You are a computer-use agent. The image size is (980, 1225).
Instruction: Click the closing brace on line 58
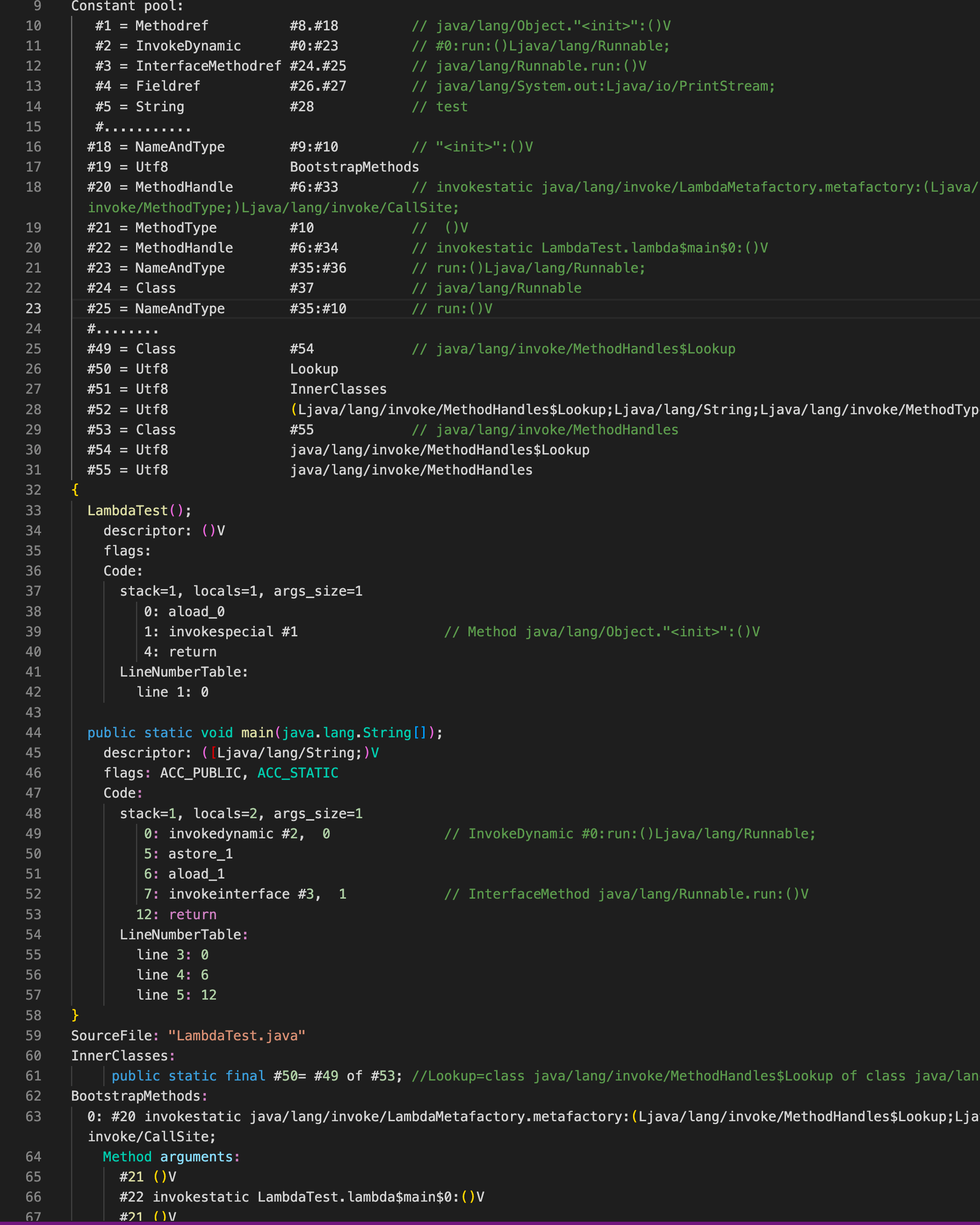[75, 1016]
